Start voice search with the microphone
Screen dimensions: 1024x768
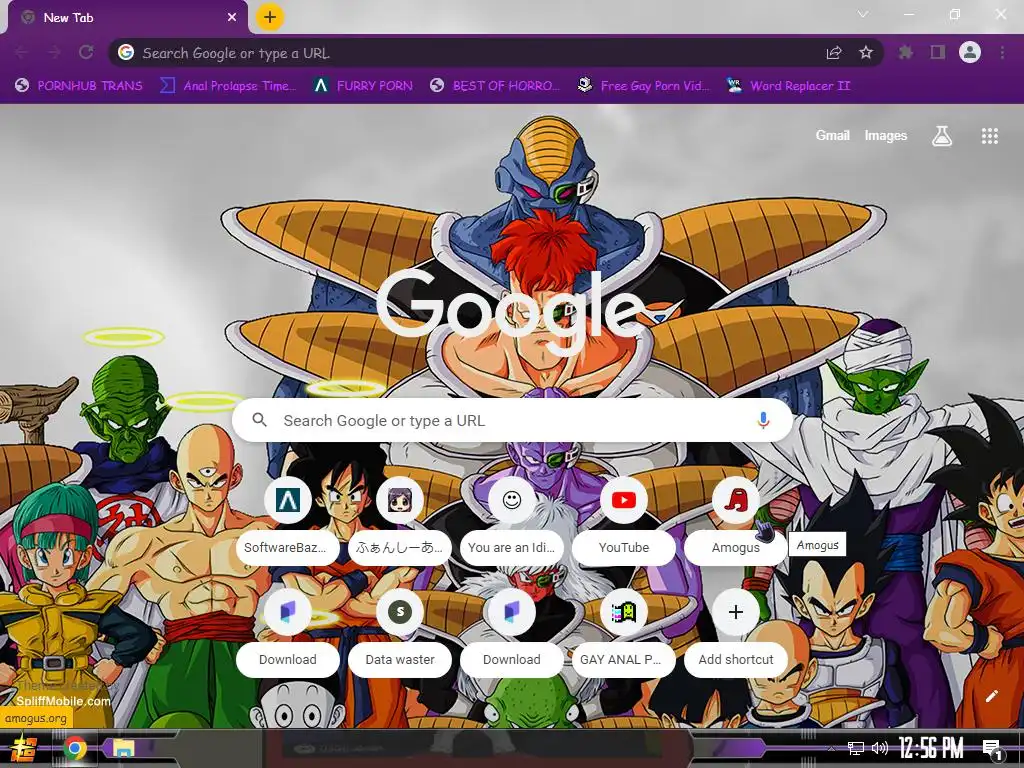(763, 421)
